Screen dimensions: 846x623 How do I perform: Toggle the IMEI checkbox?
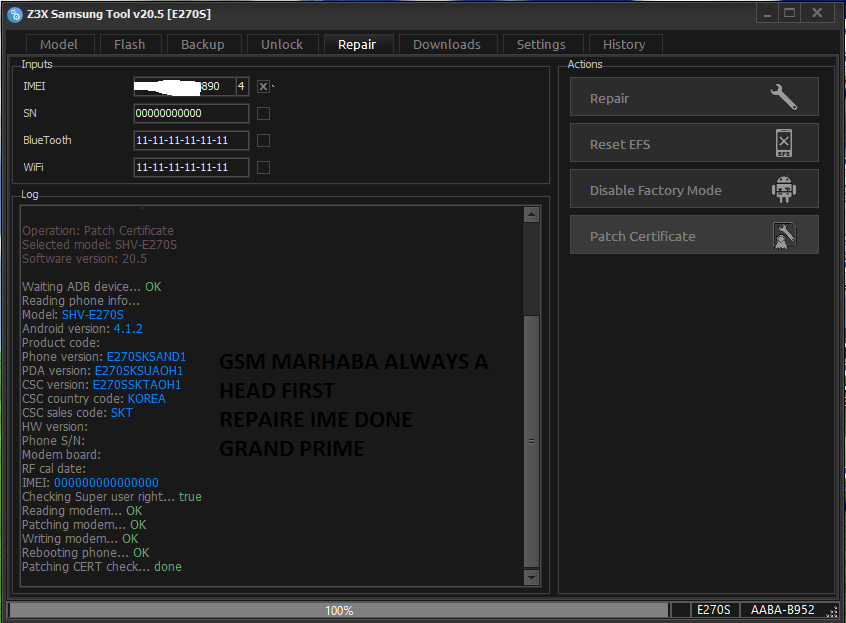[263, 86]
